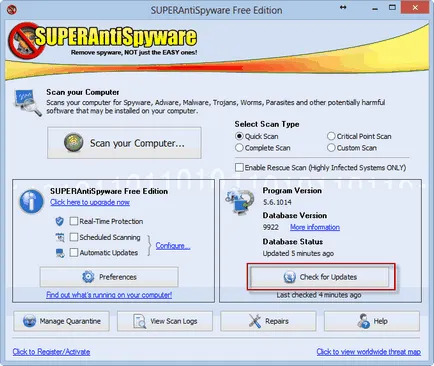
Task: Click Check for Updates button
Action: [320, 277]
